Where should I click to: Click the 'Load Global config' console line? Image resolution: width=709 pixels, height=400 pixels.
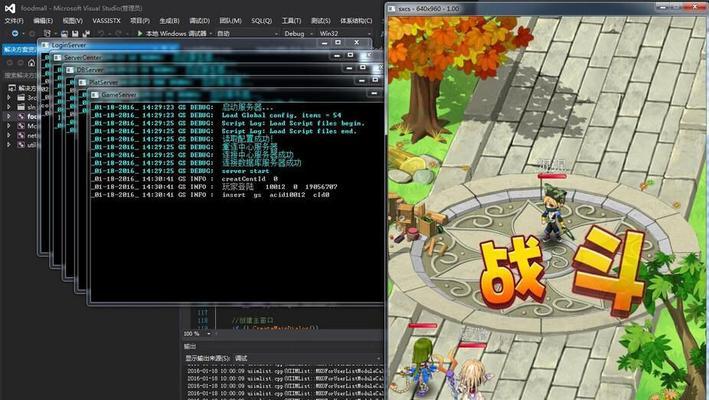(281, 115)
